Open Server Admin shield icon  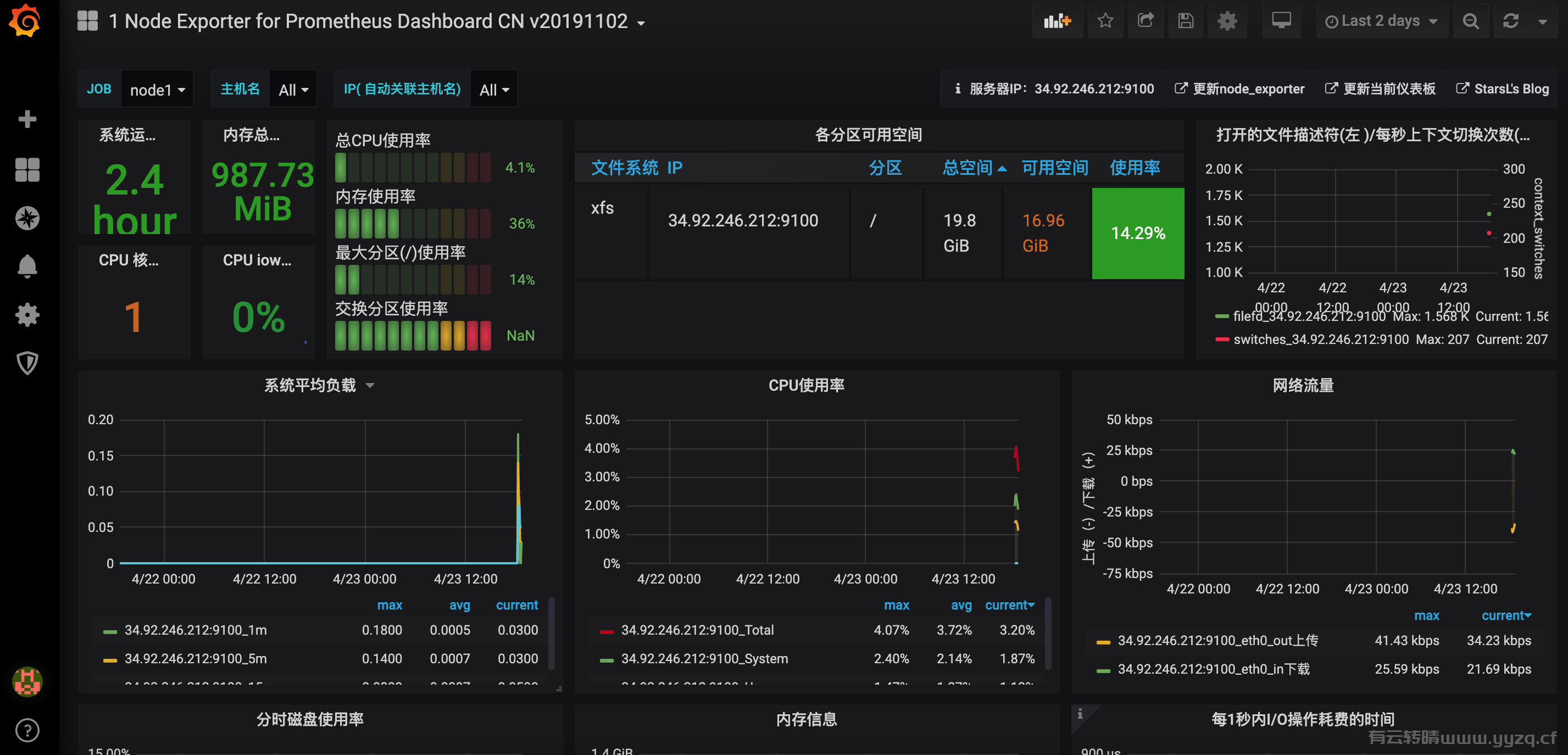(x=27, y=363)
